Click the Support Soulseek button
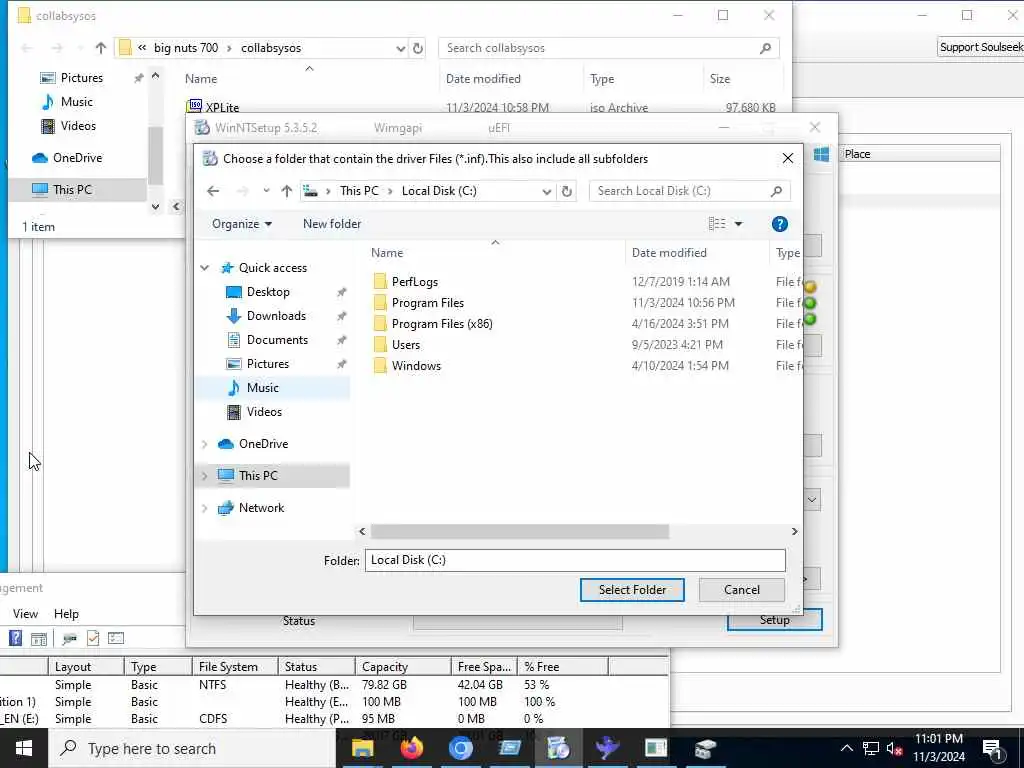Screen dimensions: 1024x768 click(x=981, y=47)
